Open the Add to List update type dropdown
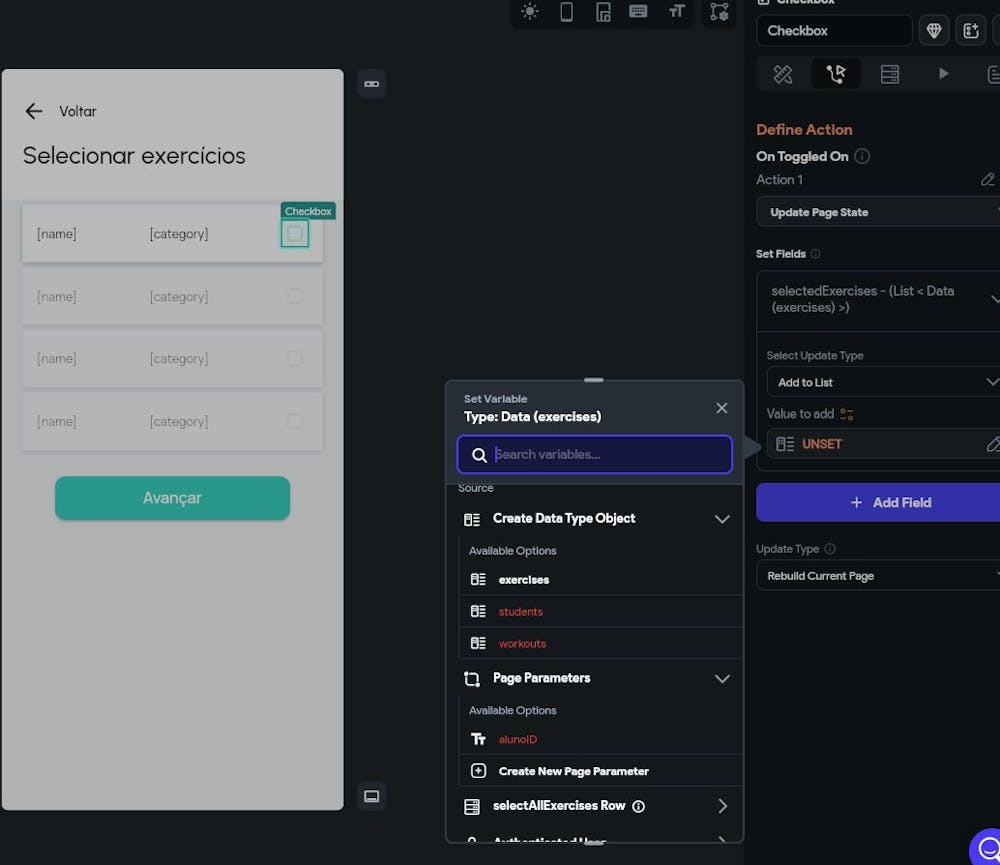Image resolution: width=1000 pixels, height=865 pixels. click(x=883, y=382)
